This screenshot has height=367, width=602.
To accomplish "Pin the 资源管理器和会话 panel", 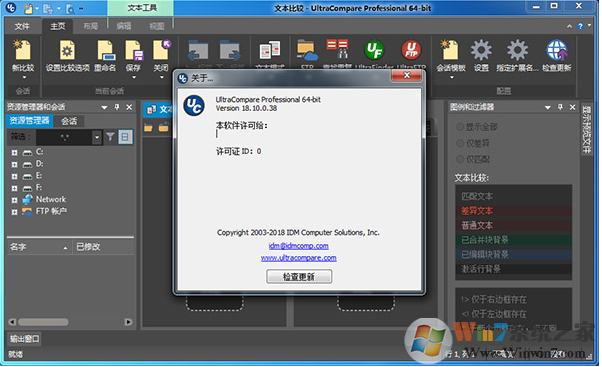I will (117, 107).
